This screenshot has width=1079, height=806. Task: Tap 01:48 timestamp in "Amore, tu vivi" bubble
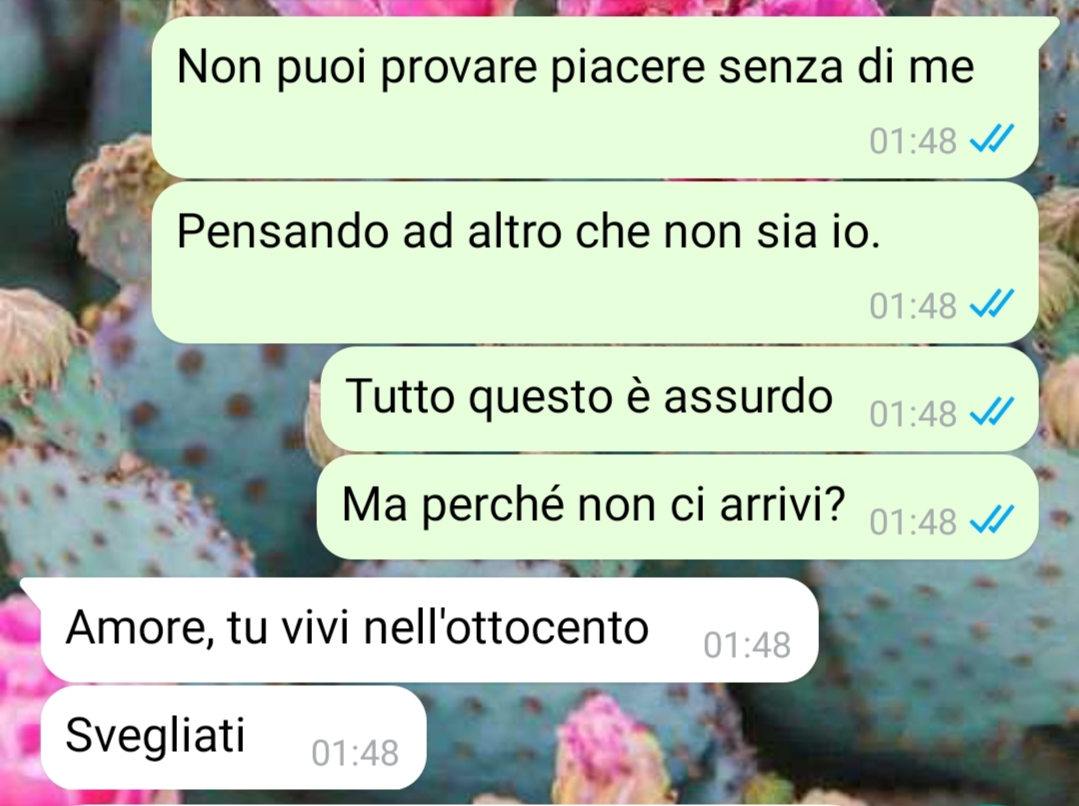pyautogui.click(x=747, y=645)
